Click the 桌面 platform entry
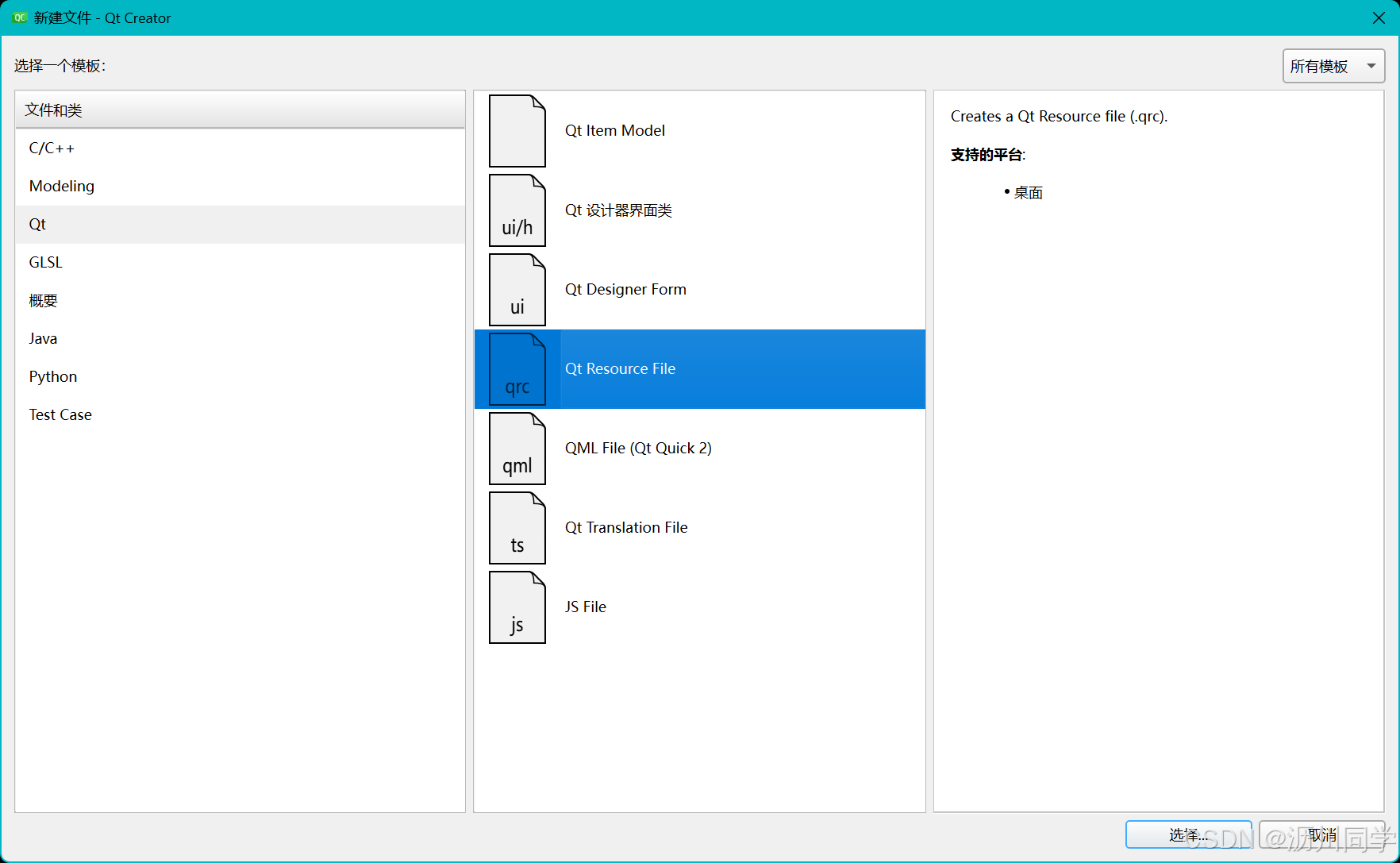 point(1028,193)
